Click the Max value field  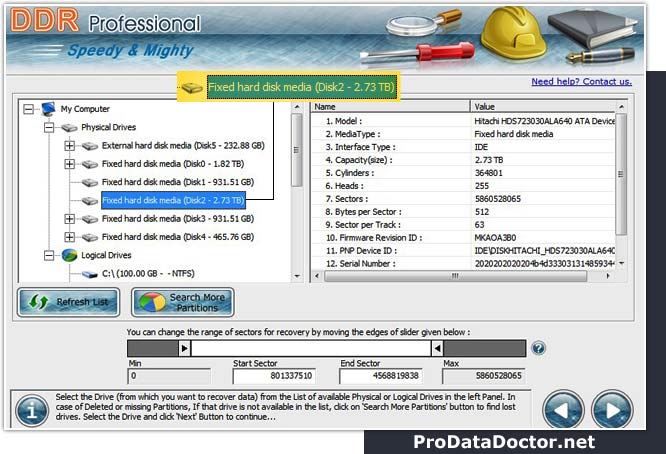[x=484, y=376]
